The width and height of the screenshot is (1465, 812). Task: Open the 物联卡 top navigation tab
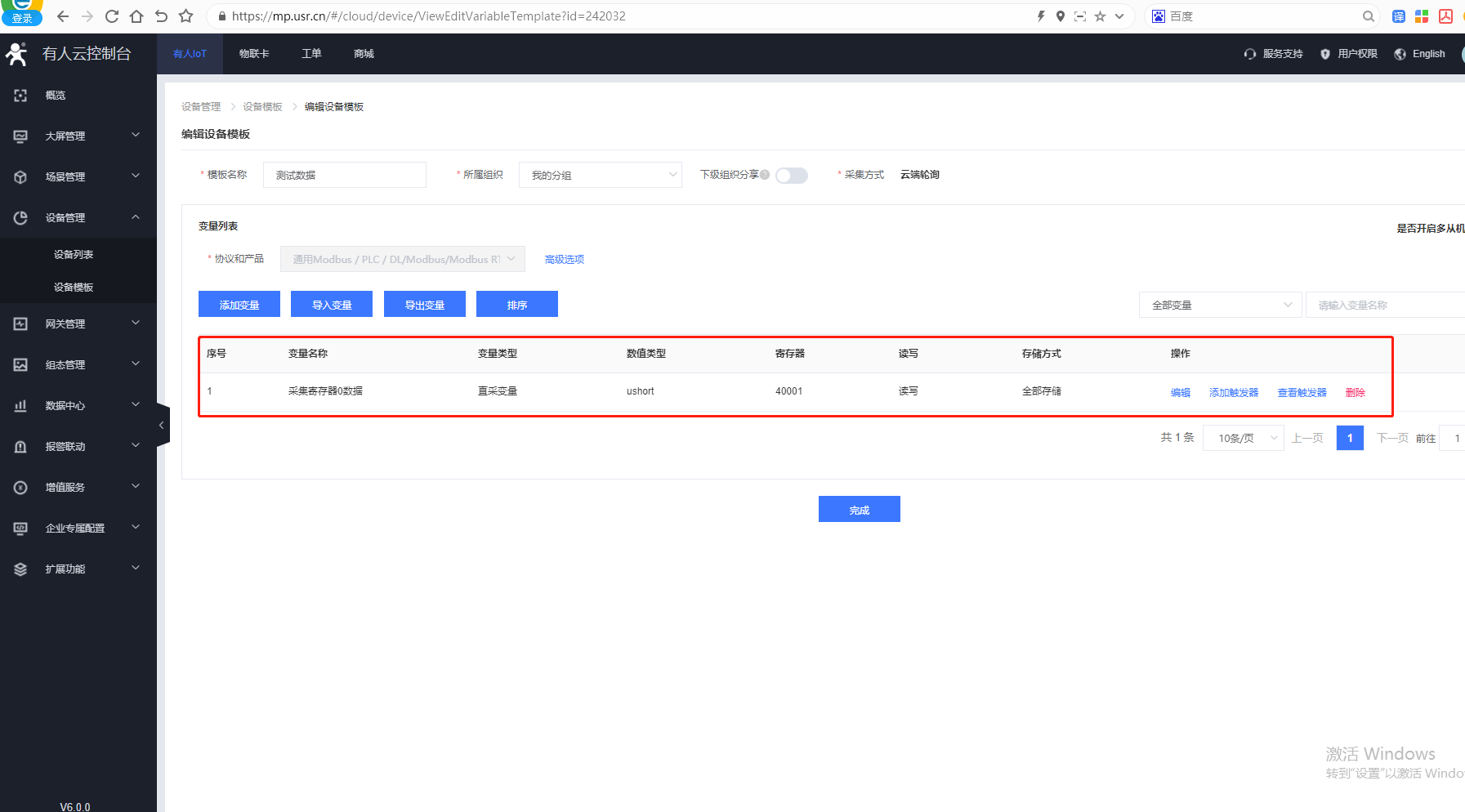[254, 54]
